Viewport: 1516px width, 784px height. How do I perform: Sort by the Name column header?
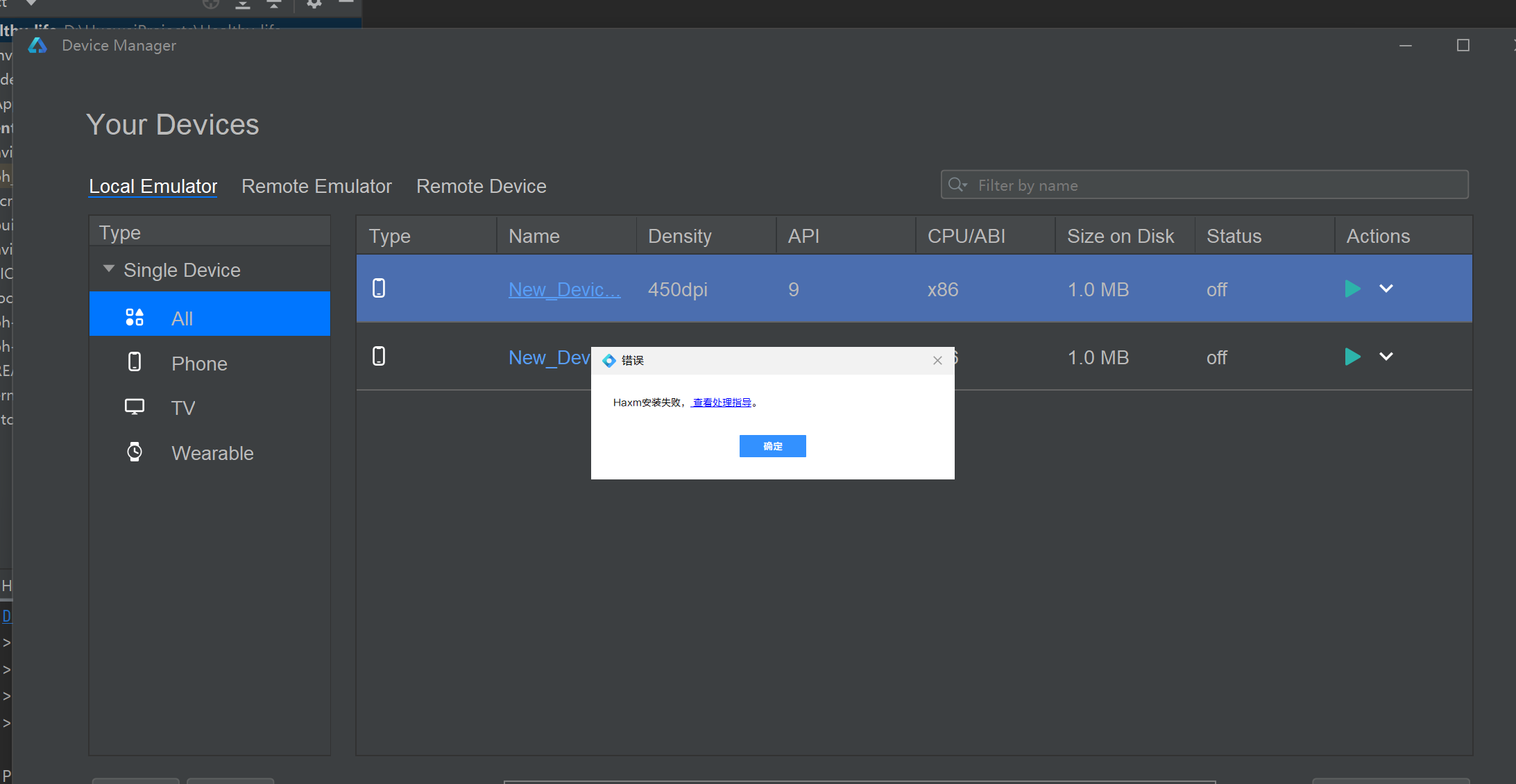(x=567, y=236)
